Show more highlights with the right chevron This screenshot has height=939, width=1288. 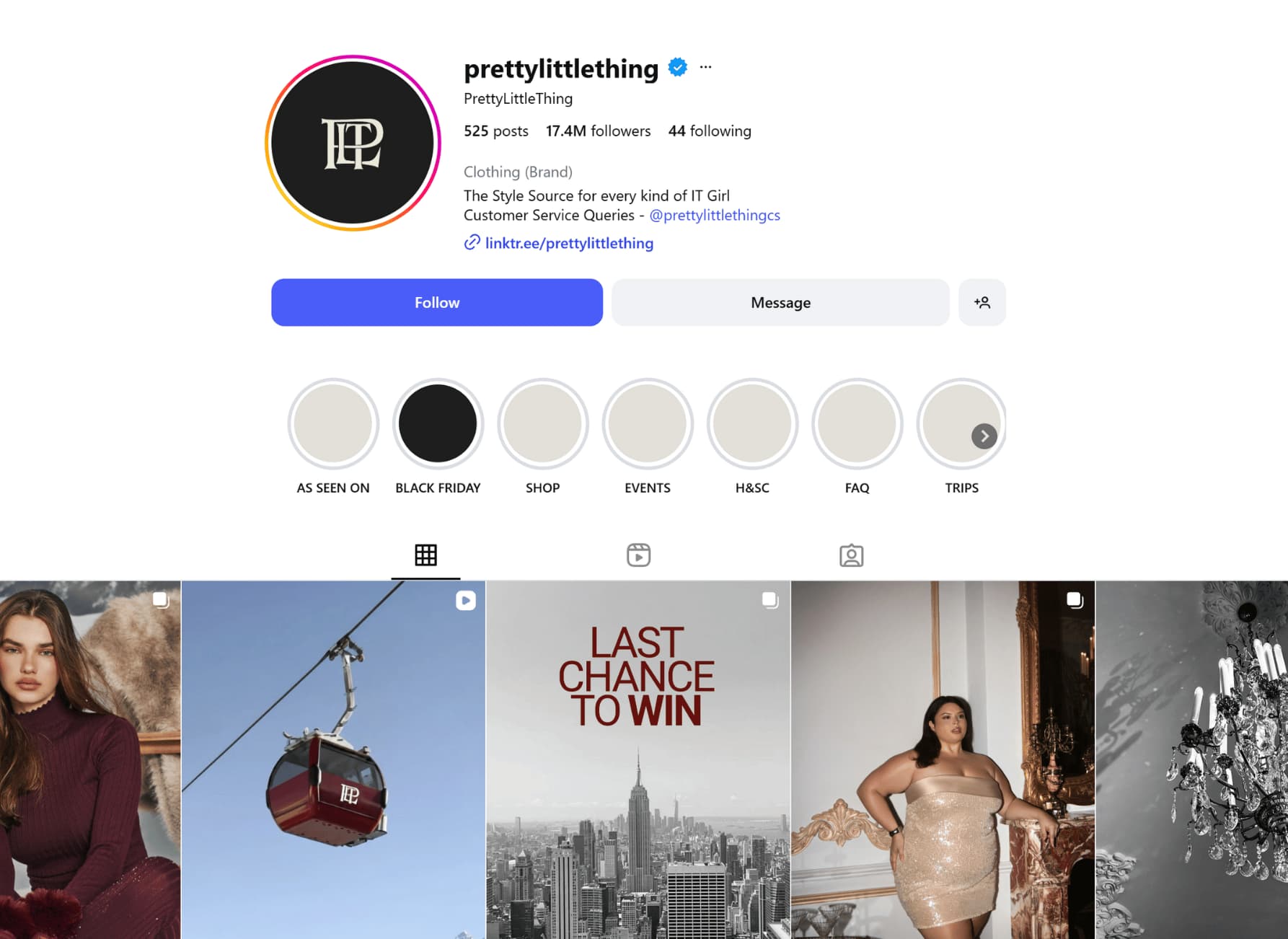point(984,436)
